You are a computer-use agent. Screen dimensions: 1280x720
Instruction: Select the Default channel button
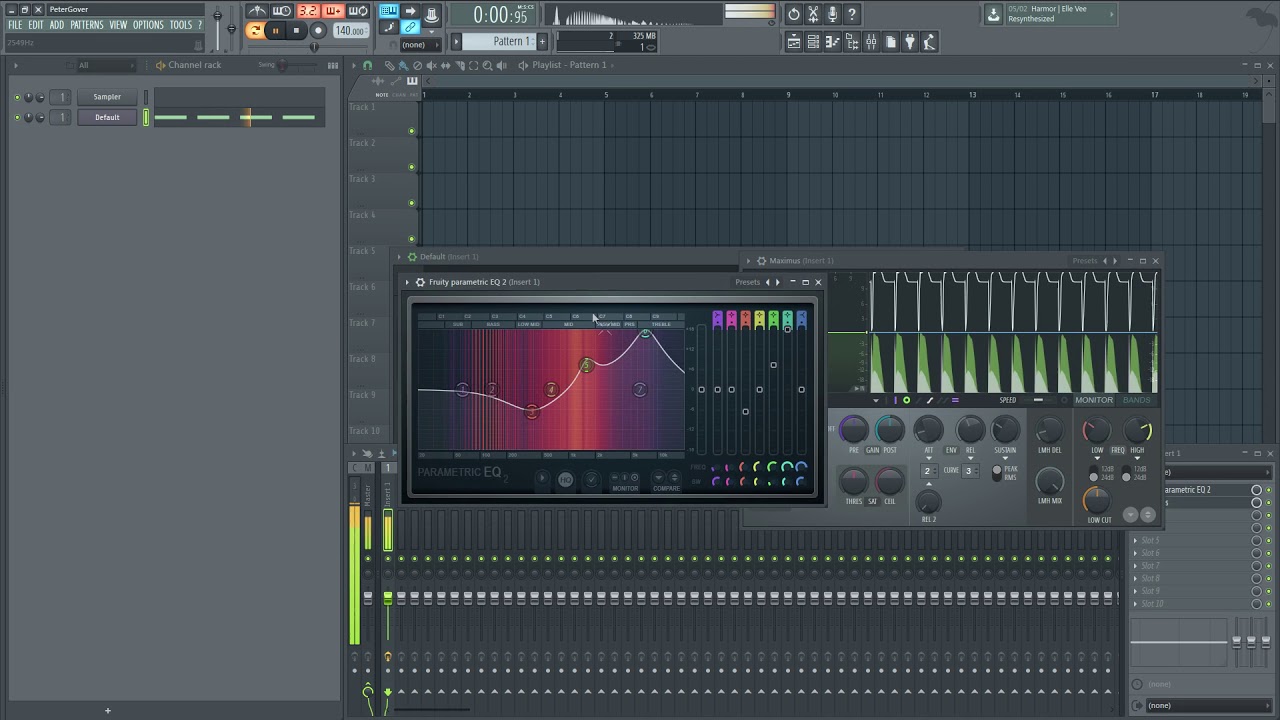tap(107, 117)
